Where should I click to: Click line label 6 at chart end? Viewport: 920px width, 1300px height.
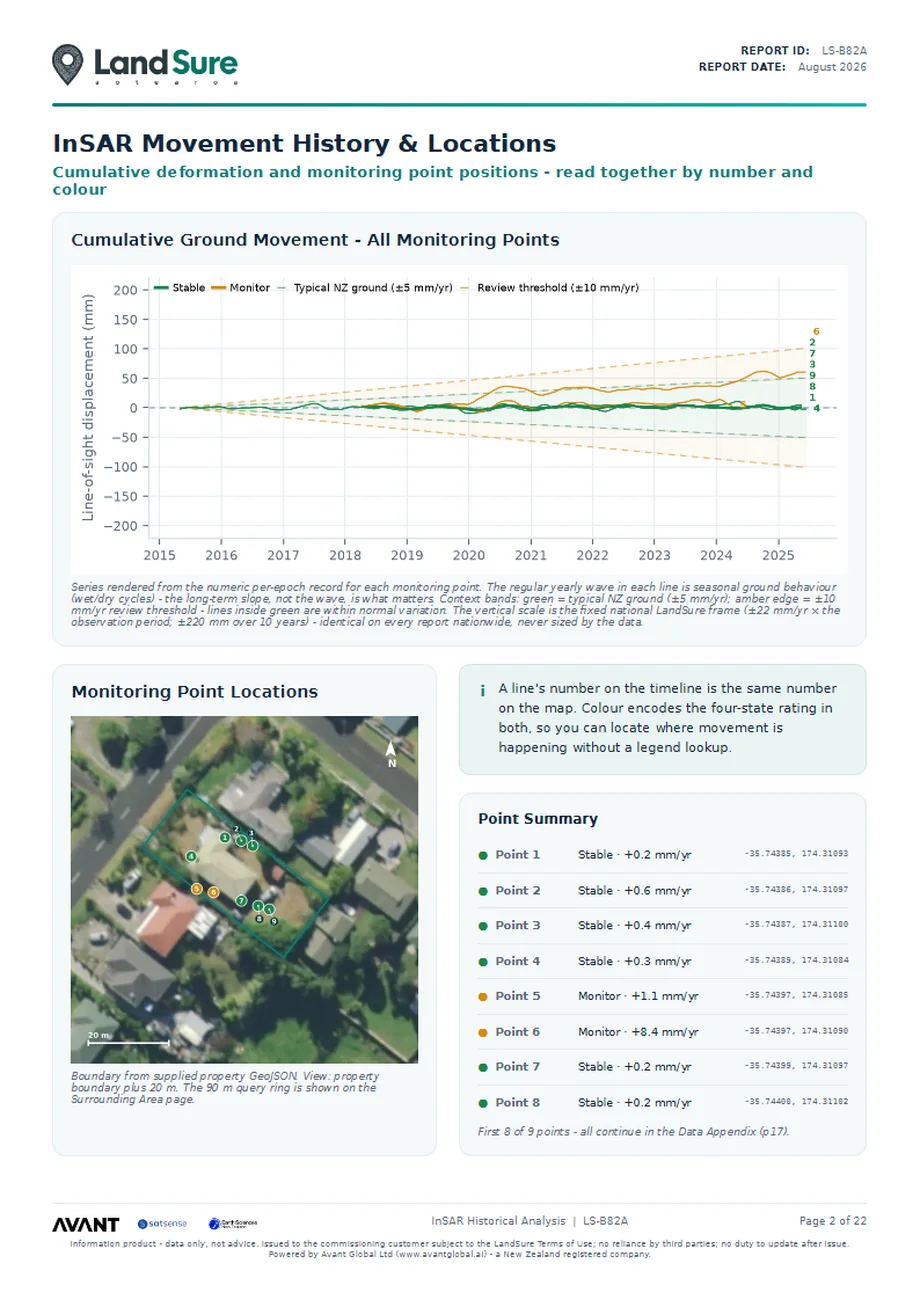[816, 331]
